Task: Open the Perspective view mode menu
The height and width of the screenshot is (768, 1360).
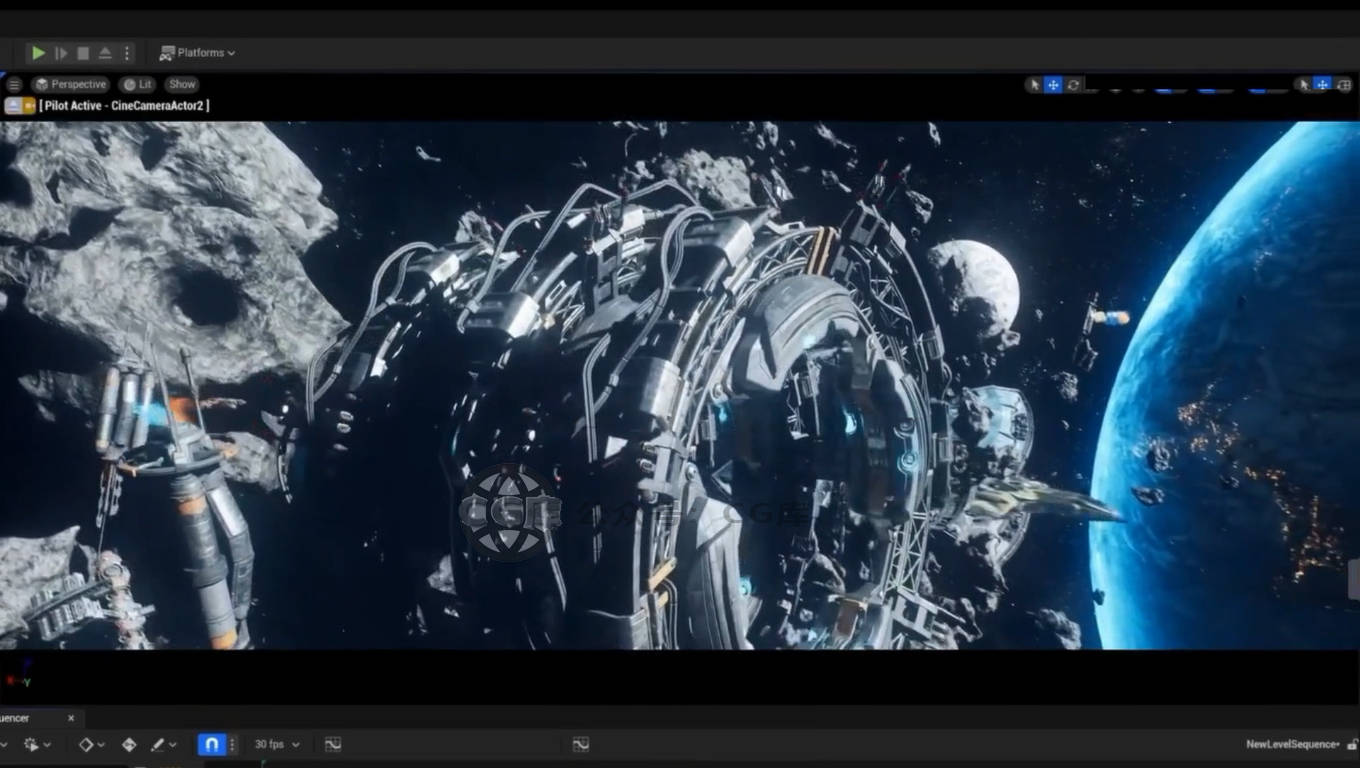Action: (70, 85)
